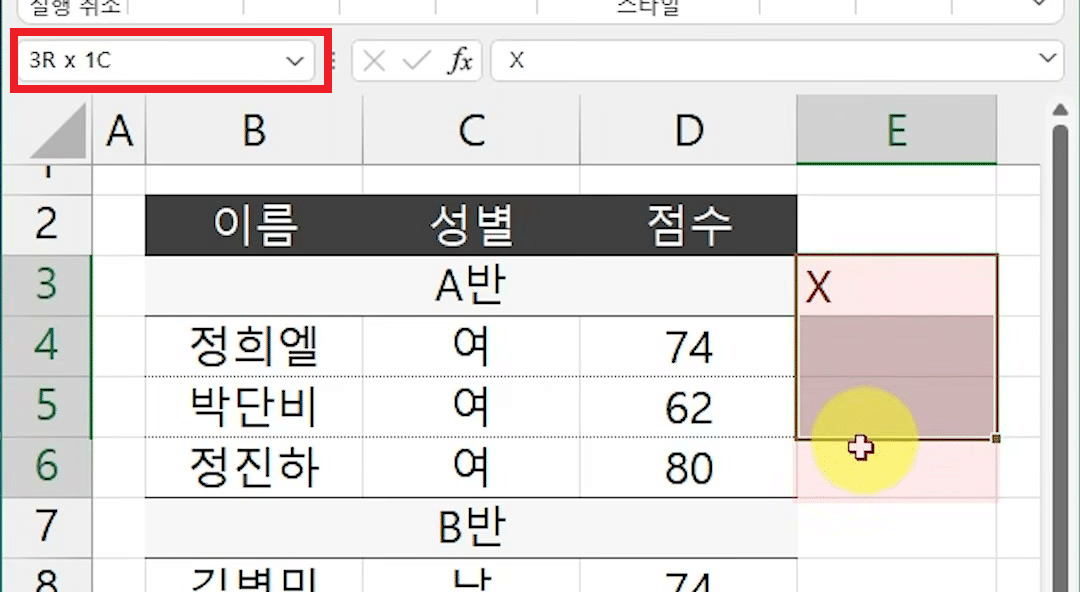The width and height of the screenshot is (1080, 592).
Task: Cancel the entry with the X icon
Action: tap(374, 61)
